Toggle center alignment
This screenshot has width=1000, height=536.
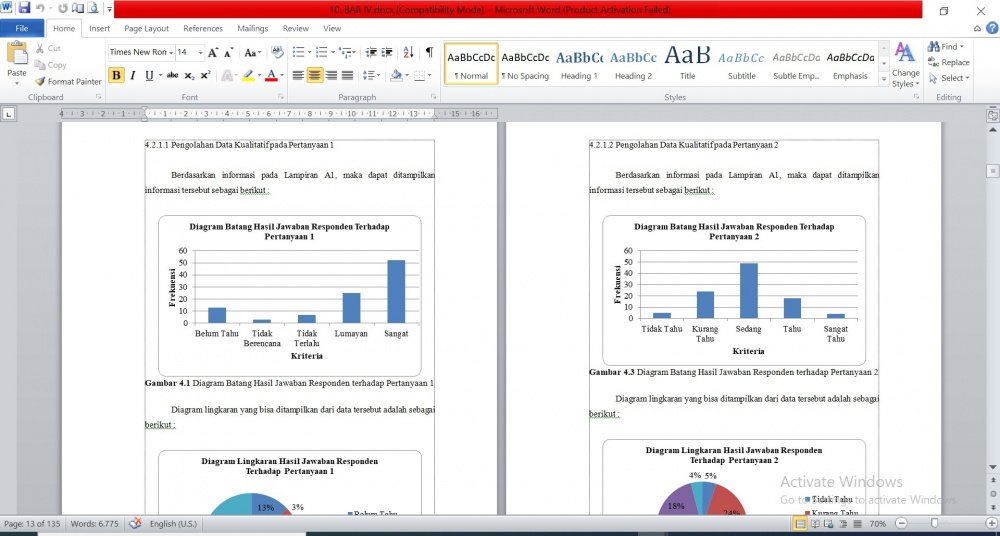(314, 75)
